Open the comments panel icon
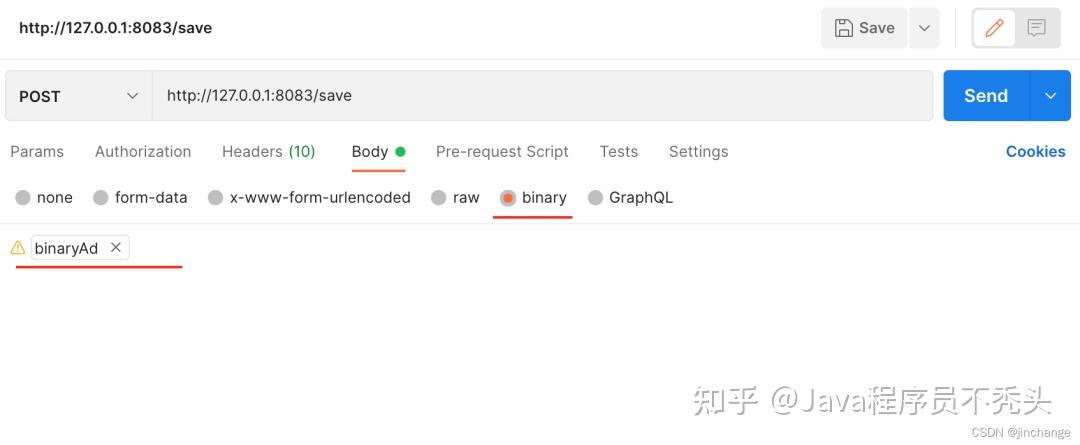Image resolution: width=1080 pixels, height=445 pixels. coord(1037,28)
